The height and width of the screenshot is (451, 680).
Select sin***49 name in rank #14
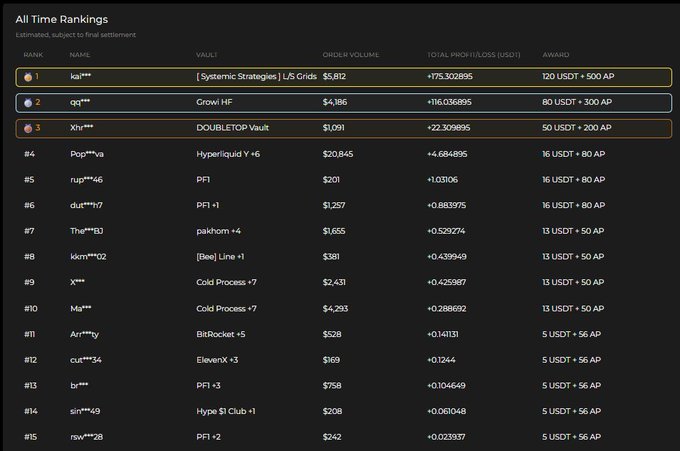[x=85, y=411]
